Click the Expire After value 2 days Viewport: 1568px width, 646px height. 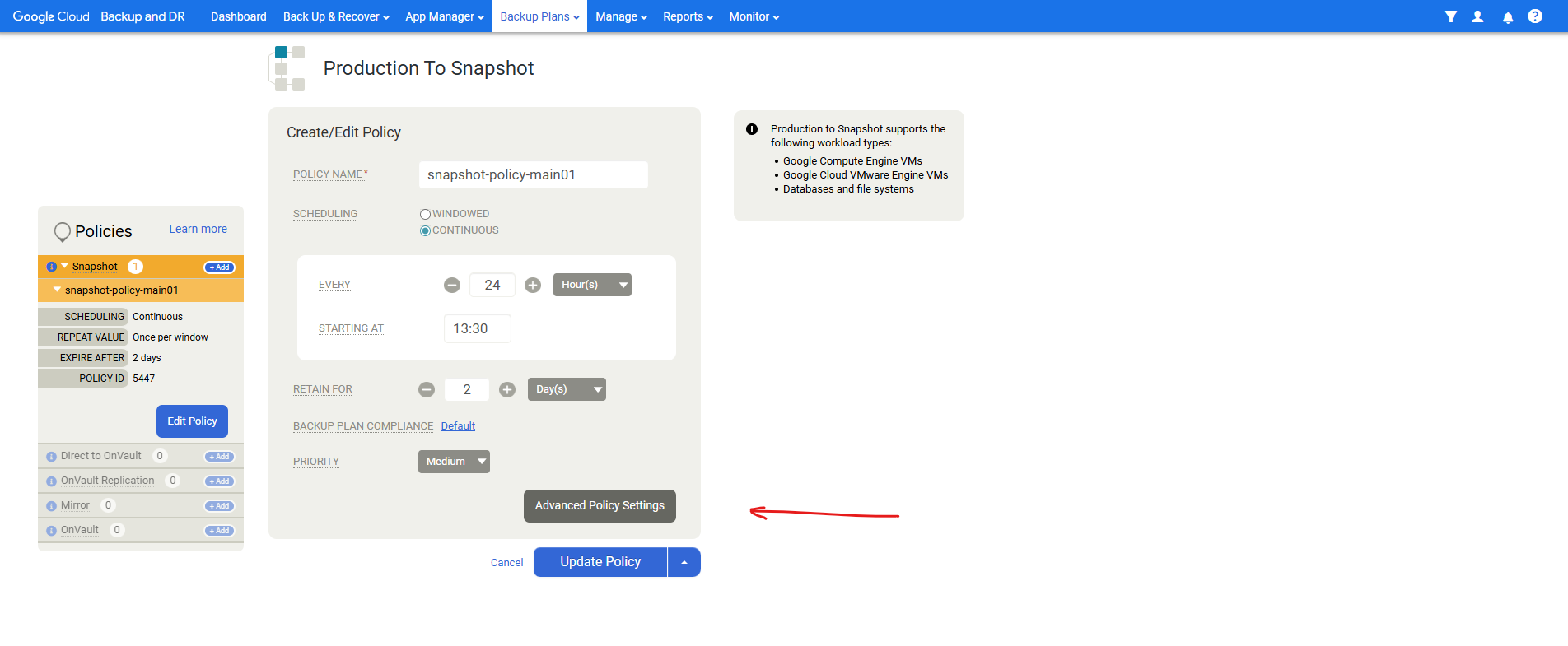pos(147,358)
